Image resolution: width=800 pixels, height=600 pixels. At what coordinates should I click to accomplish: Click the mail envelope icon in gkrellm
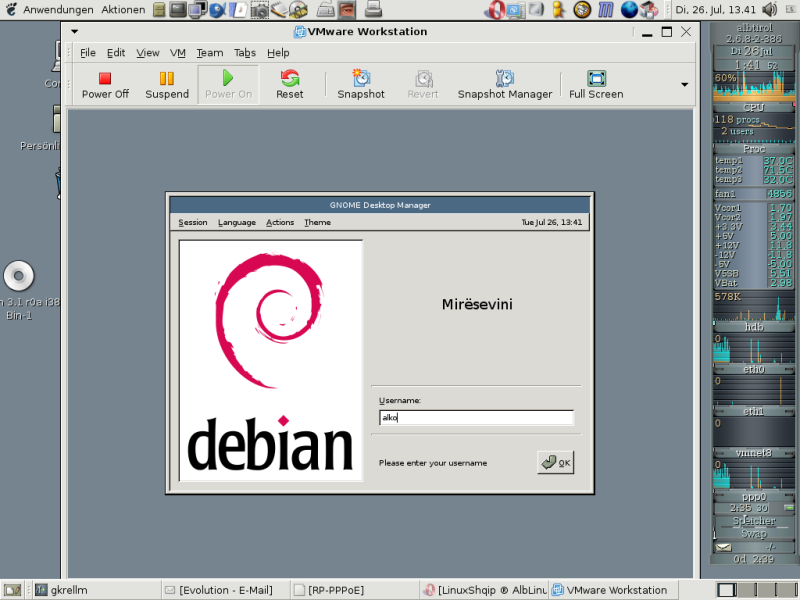coord(723,547)
